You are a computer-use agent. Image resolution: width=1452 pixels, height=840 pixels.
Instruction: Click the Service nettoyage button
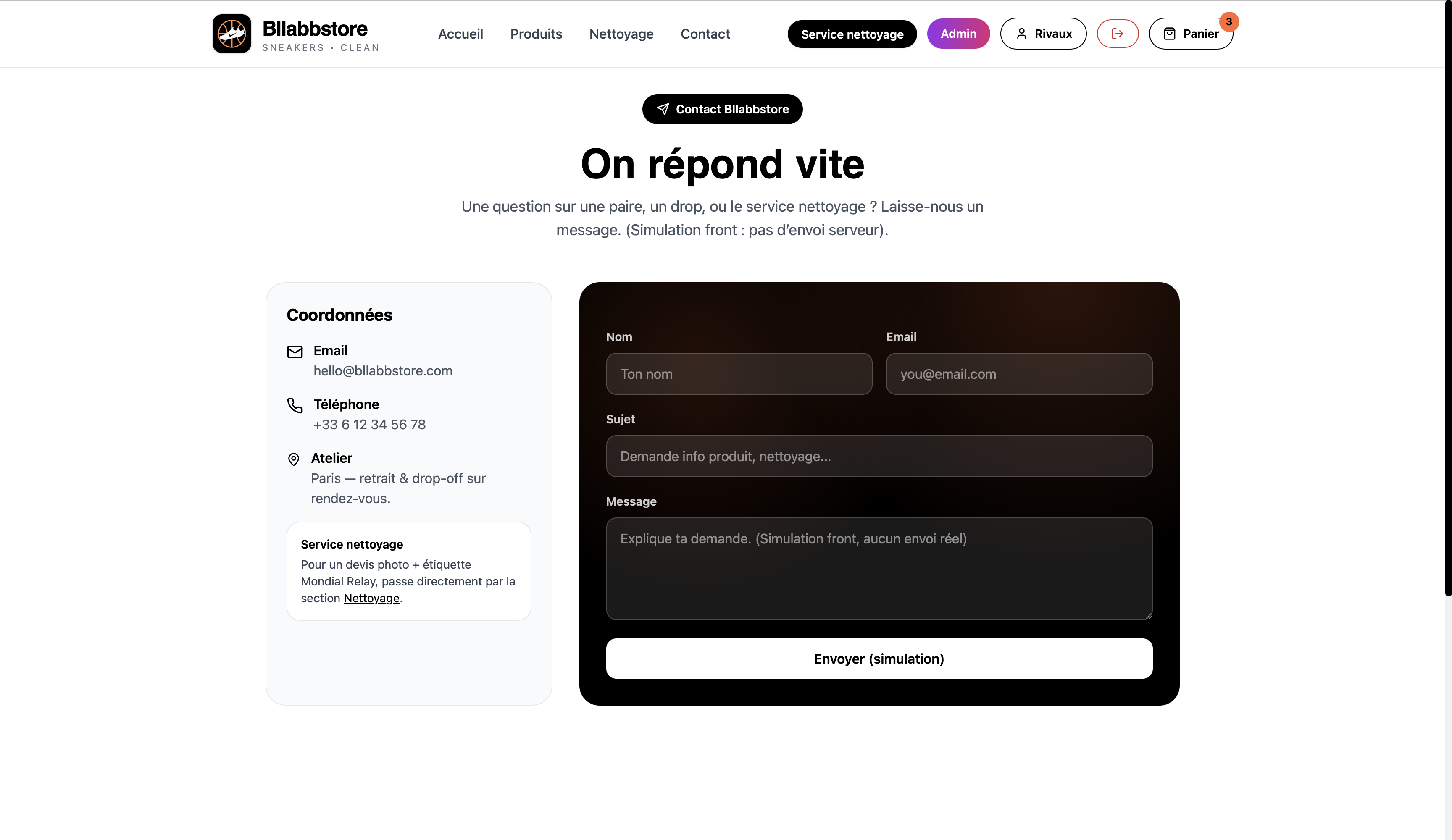point(852,34)
